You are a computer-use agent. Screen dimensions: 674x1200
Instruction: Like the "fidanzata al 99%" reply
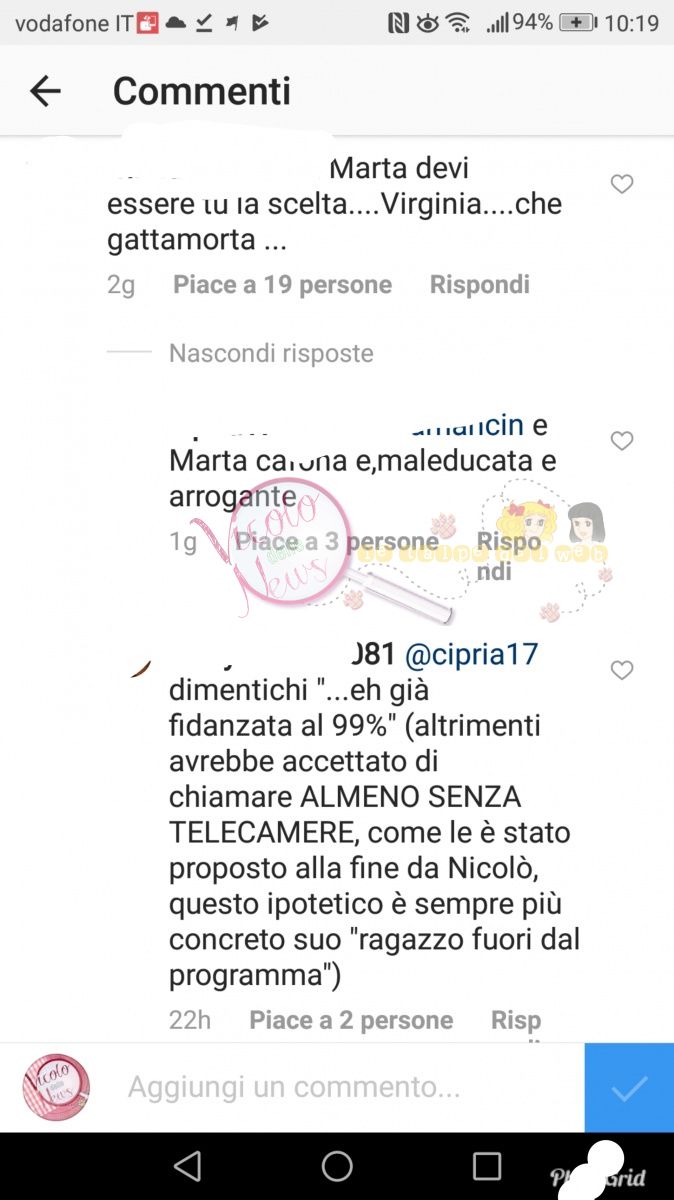click(622, 670)
